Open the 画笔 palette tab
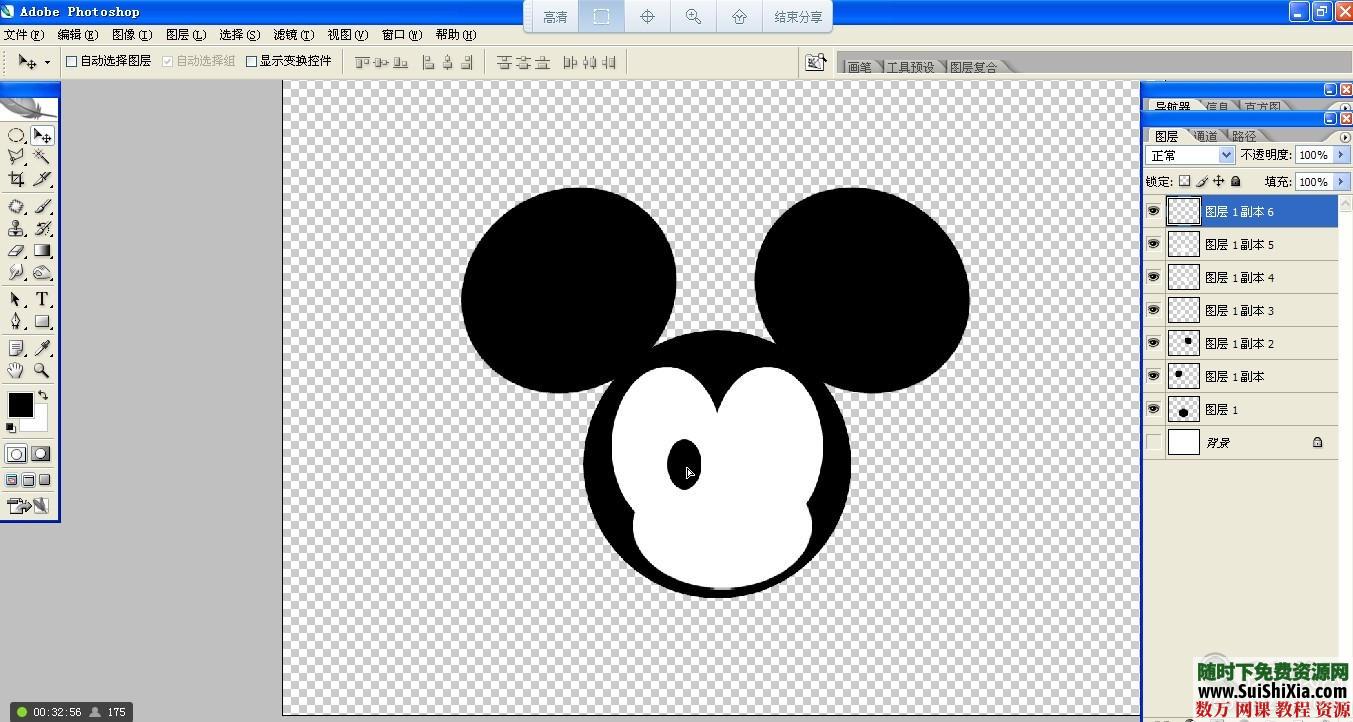This screenshot has height=722, width=1353. click(x=859, y=67)
